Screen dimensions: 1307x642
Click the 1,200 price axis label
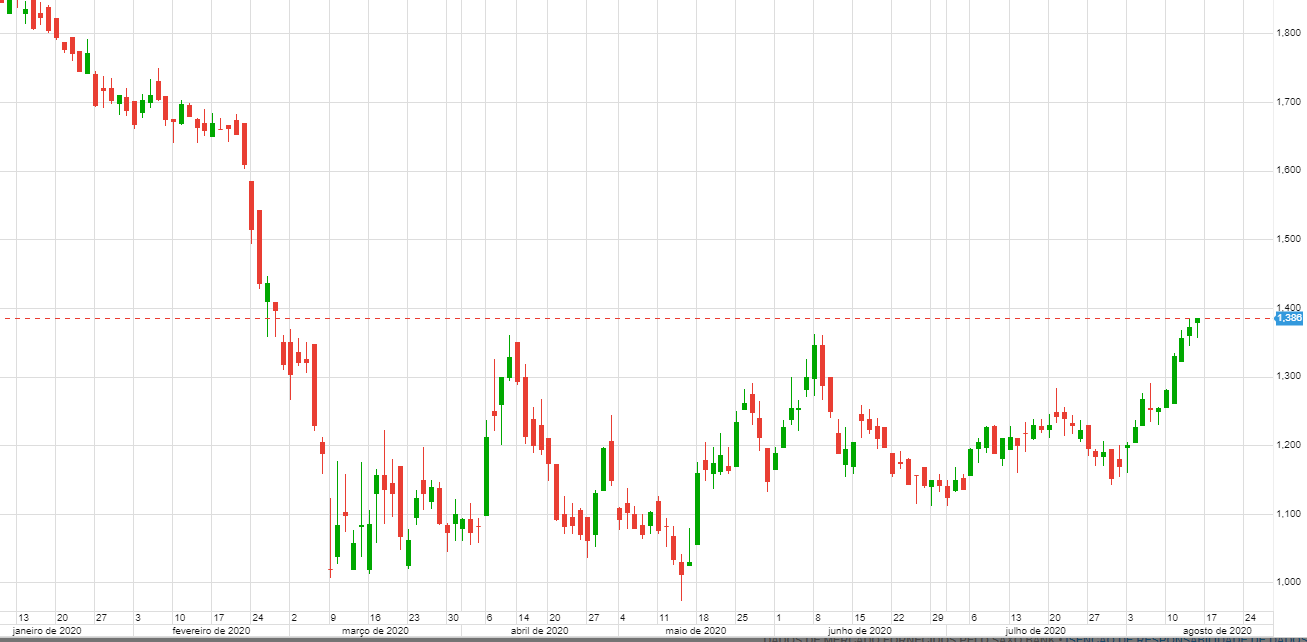point(1288,445)
